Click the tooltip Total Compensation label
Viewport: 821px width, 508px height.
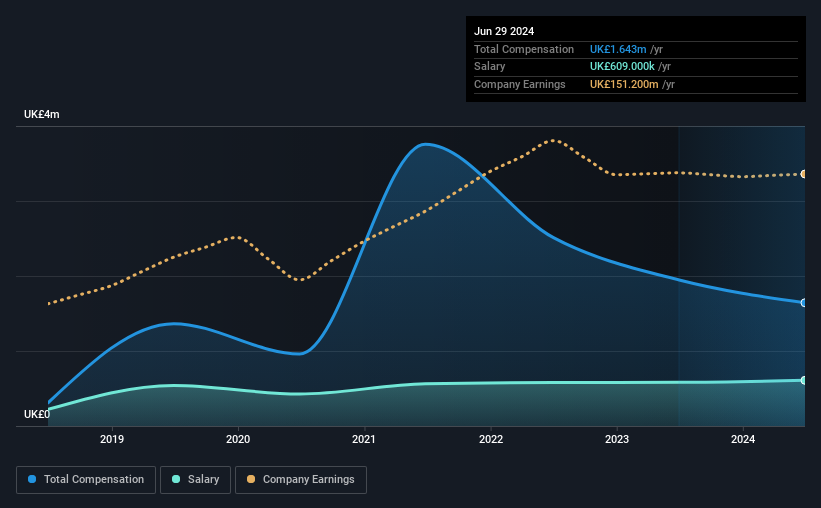click(x=524, y=49)
